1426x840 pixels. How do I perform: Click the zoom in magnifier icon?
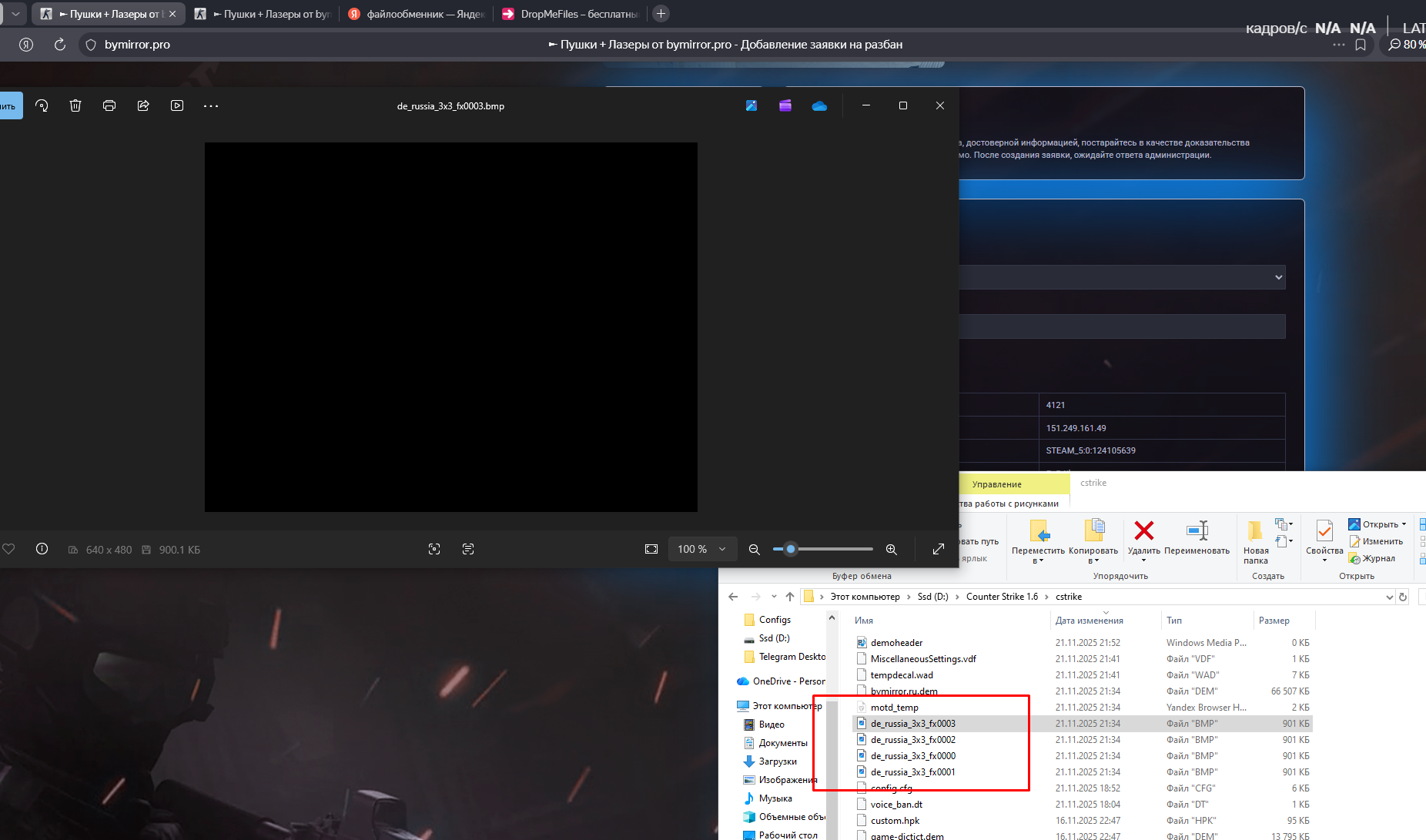click(891, 549)
